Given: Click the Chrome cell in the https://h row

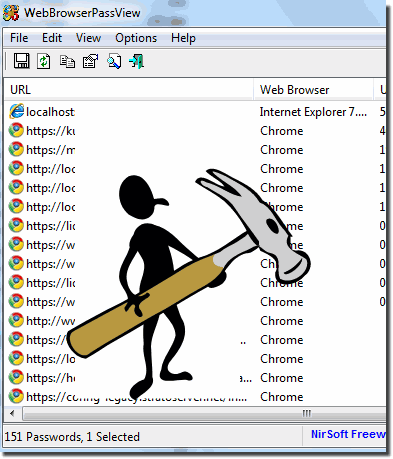Looking at the screenshot, I should 282,378.
